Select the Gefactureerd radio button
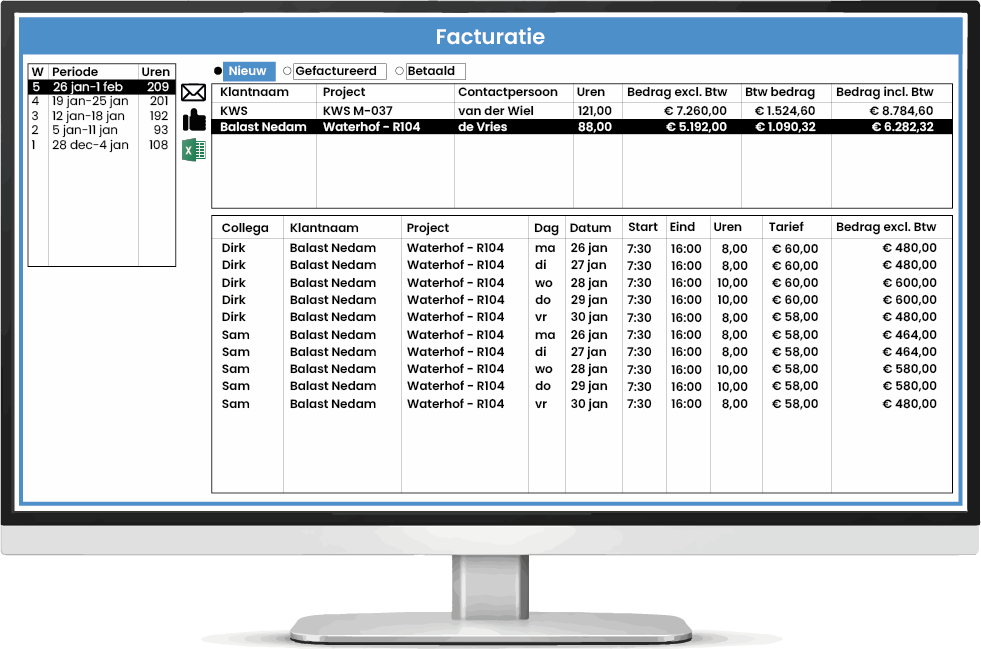 tap(288, 71)
